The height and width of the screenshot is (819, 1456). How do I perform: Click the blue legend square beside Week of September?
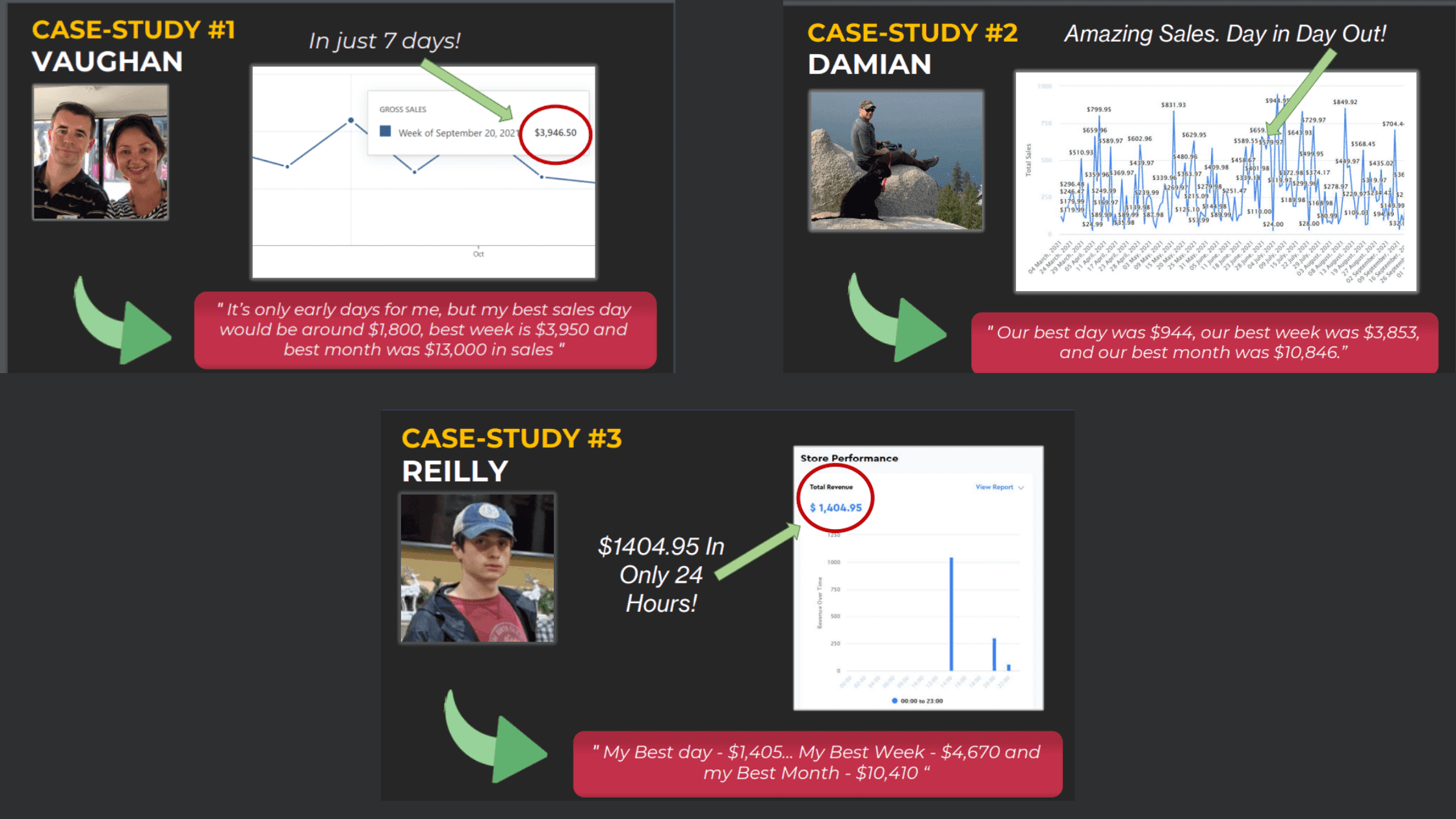(385, 131)
